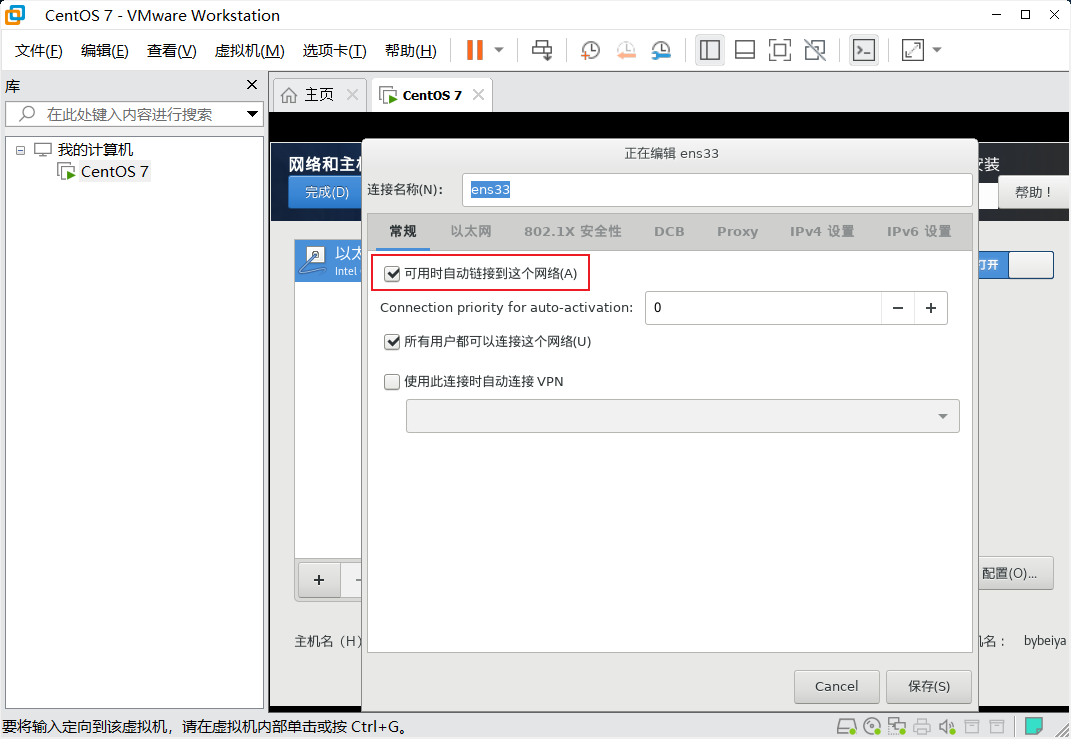This screenshot has height=739, width=1071.
Task: Switch to the 以太网 tab
Action: click(x=471, y=232)
